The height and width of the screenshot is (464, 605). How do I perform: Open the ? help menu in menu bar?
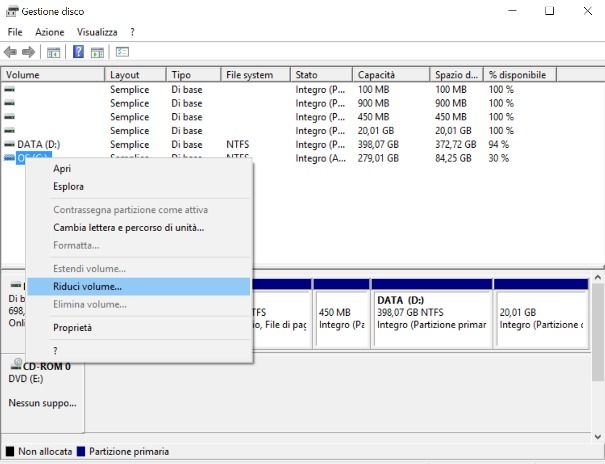(x=132, y=32)
